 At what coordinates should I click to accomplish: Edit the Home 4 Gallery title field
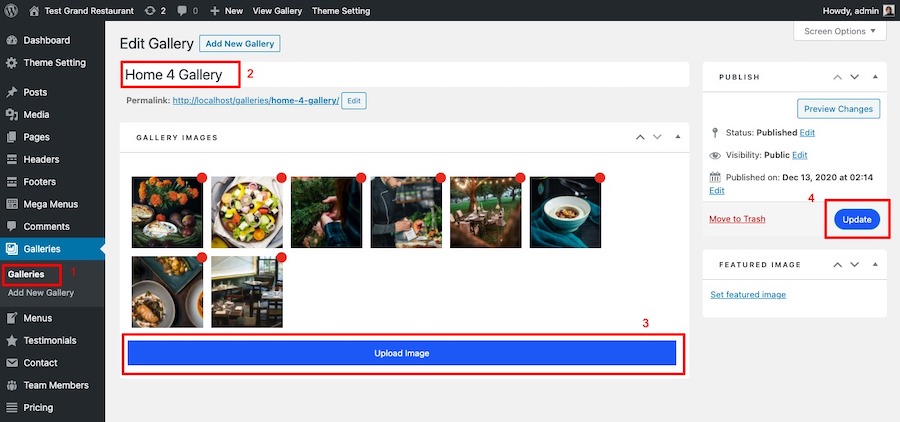coord(400,75)
